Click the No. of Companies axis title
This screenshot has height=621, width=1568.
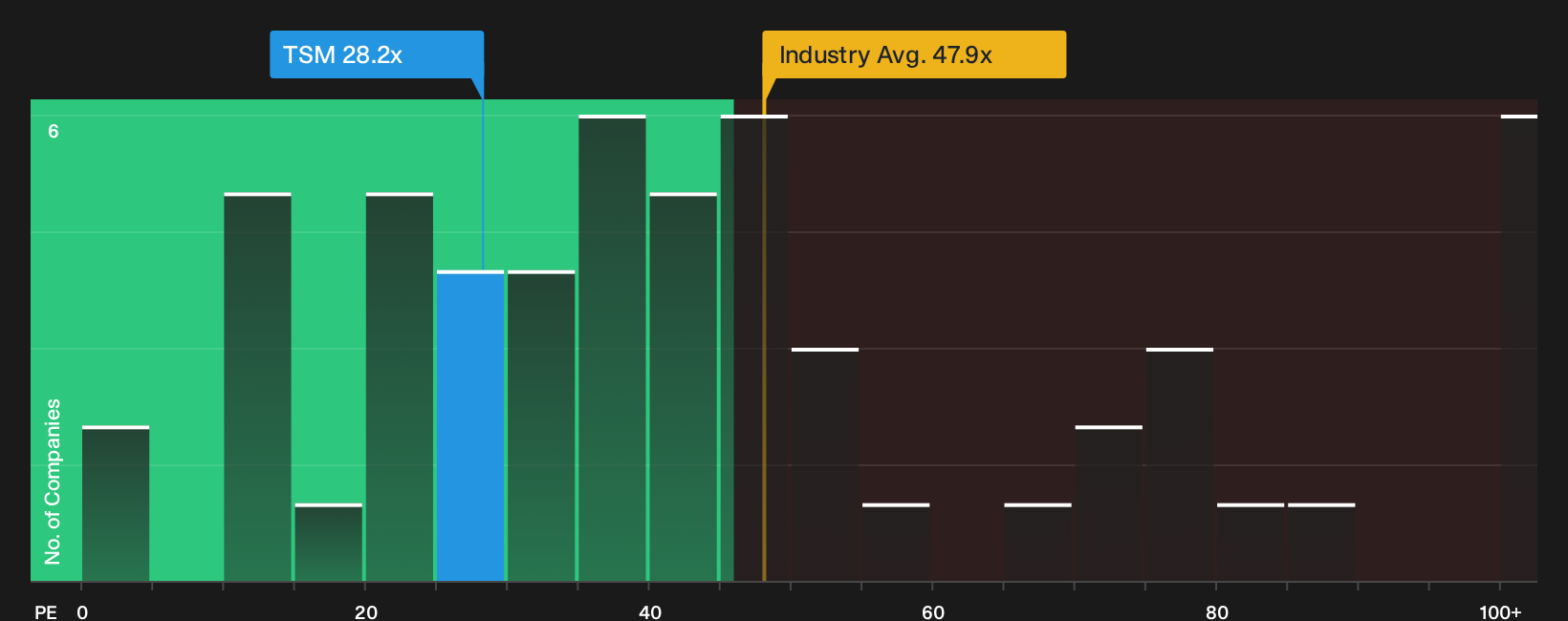53,481
